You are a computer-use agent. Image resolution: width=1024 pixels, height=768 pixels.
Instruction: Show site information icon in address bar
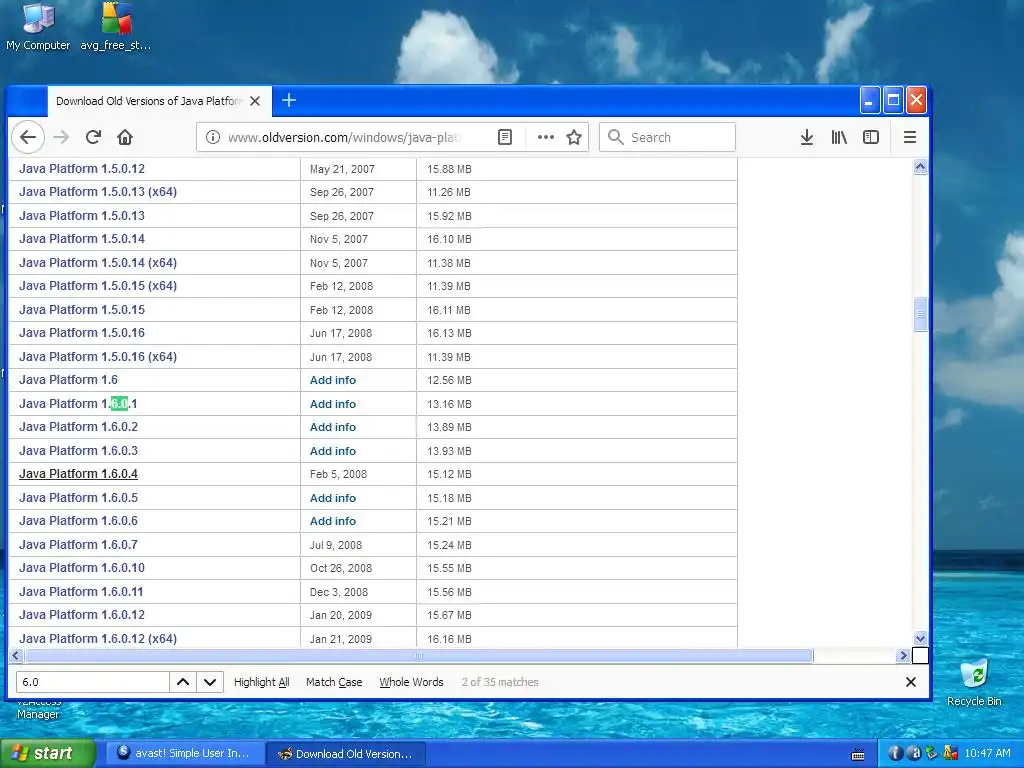[213, 137]
